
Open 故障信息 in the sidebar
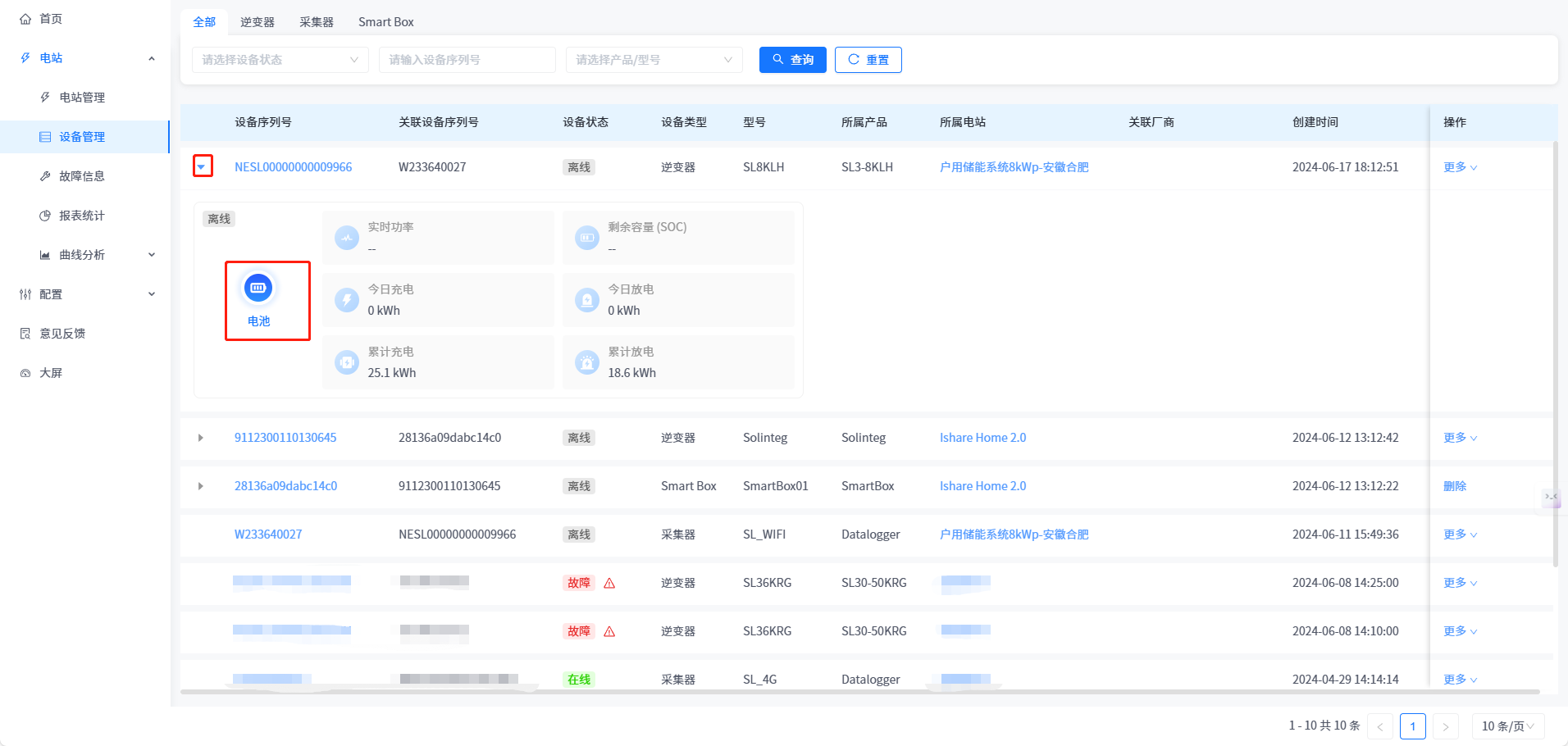click(82, 176)
